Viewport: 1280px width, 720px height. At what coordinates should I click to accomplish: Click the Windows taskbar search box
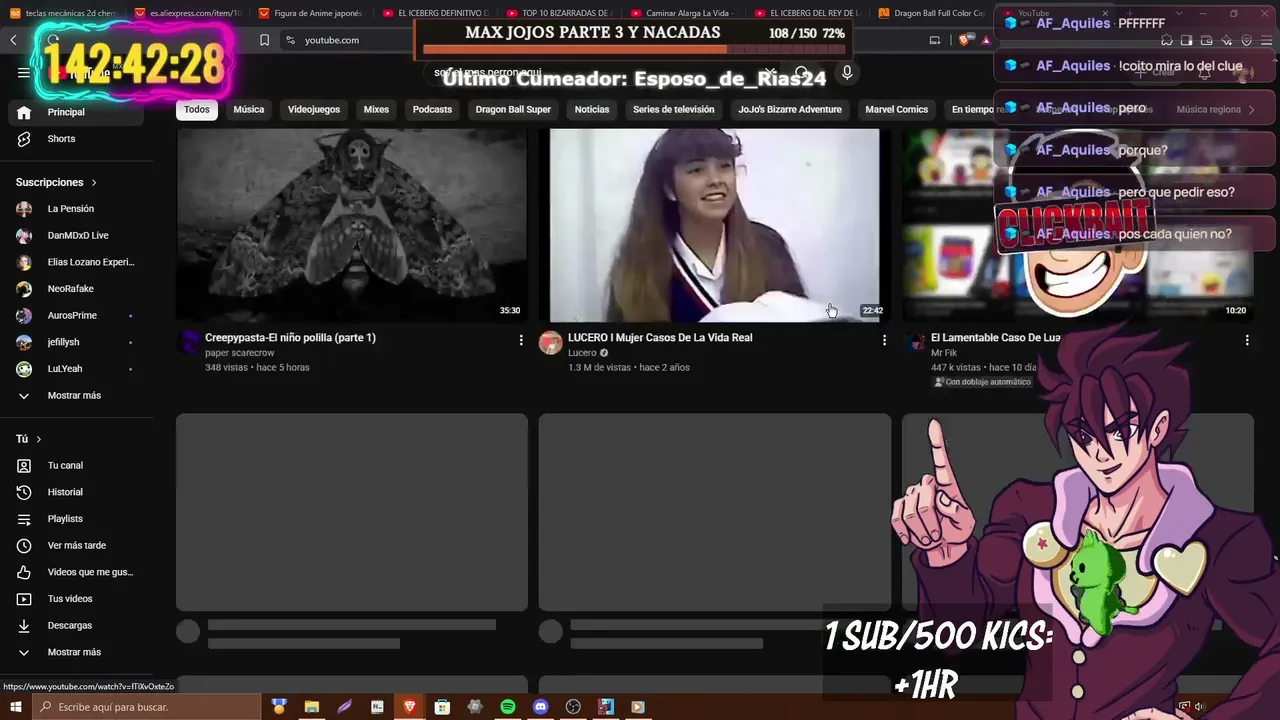click(x=146, y=707)
